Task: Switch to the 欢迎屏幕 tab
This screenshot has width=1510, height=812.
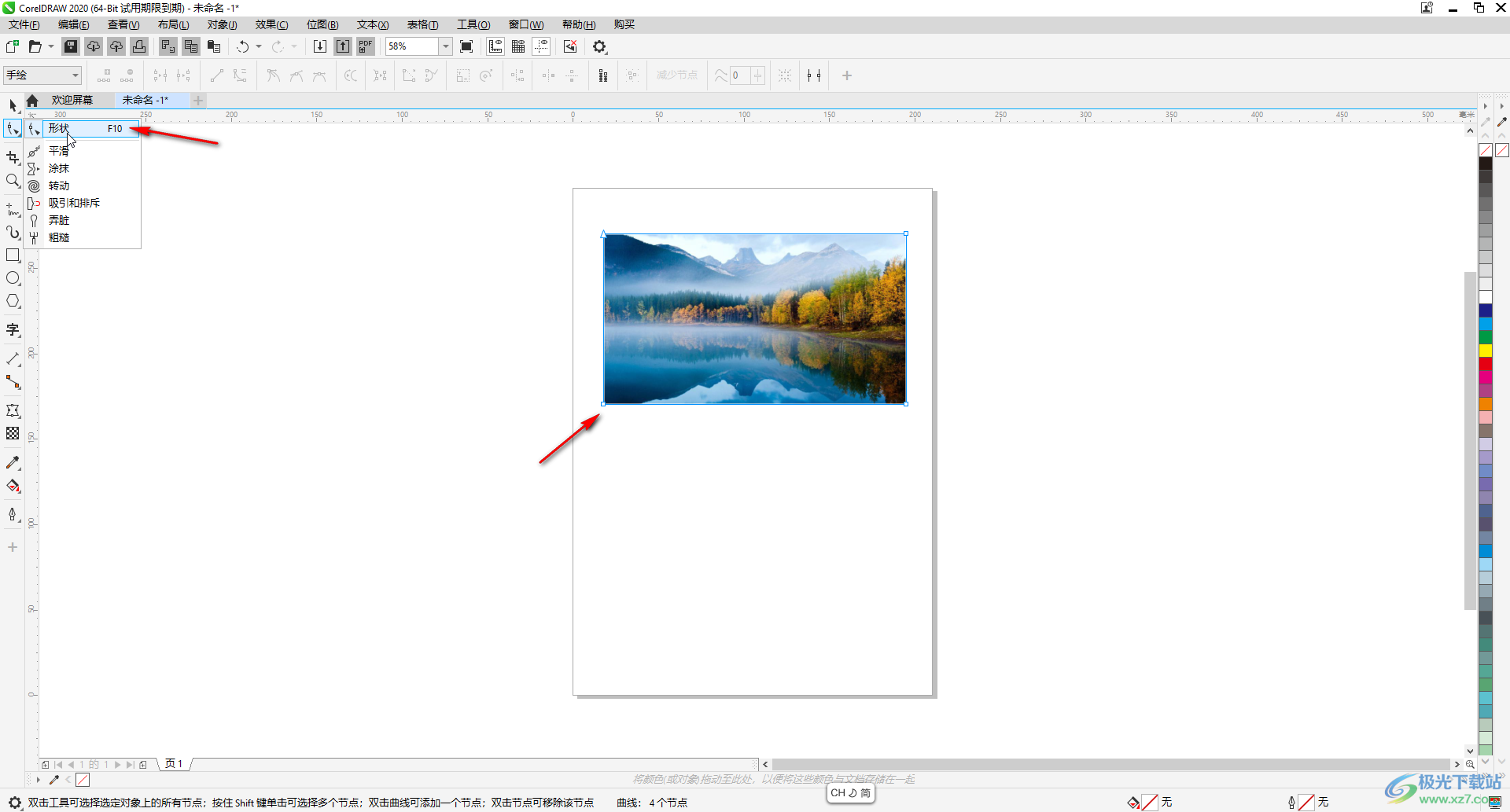Action: tap(72, 100)
